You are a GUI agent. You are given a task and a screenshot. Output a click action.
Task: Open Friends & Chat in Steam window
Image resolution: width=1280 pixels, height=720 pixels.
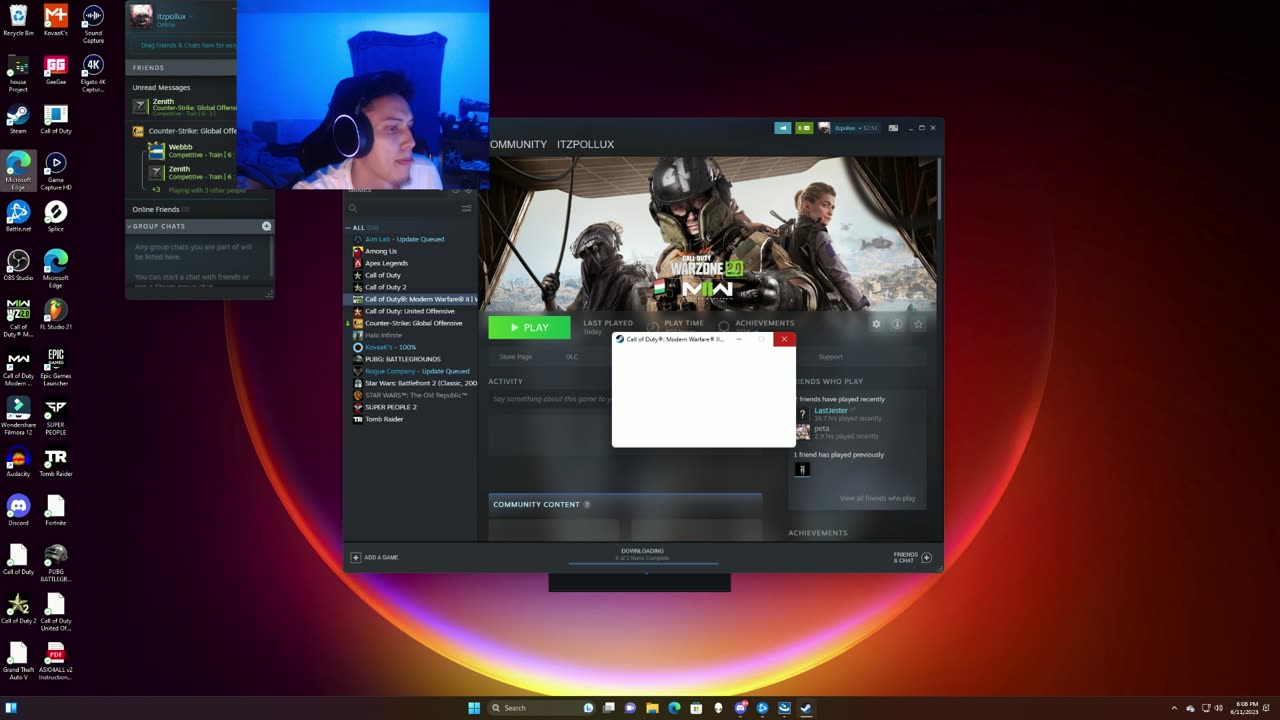pos(912,557)
